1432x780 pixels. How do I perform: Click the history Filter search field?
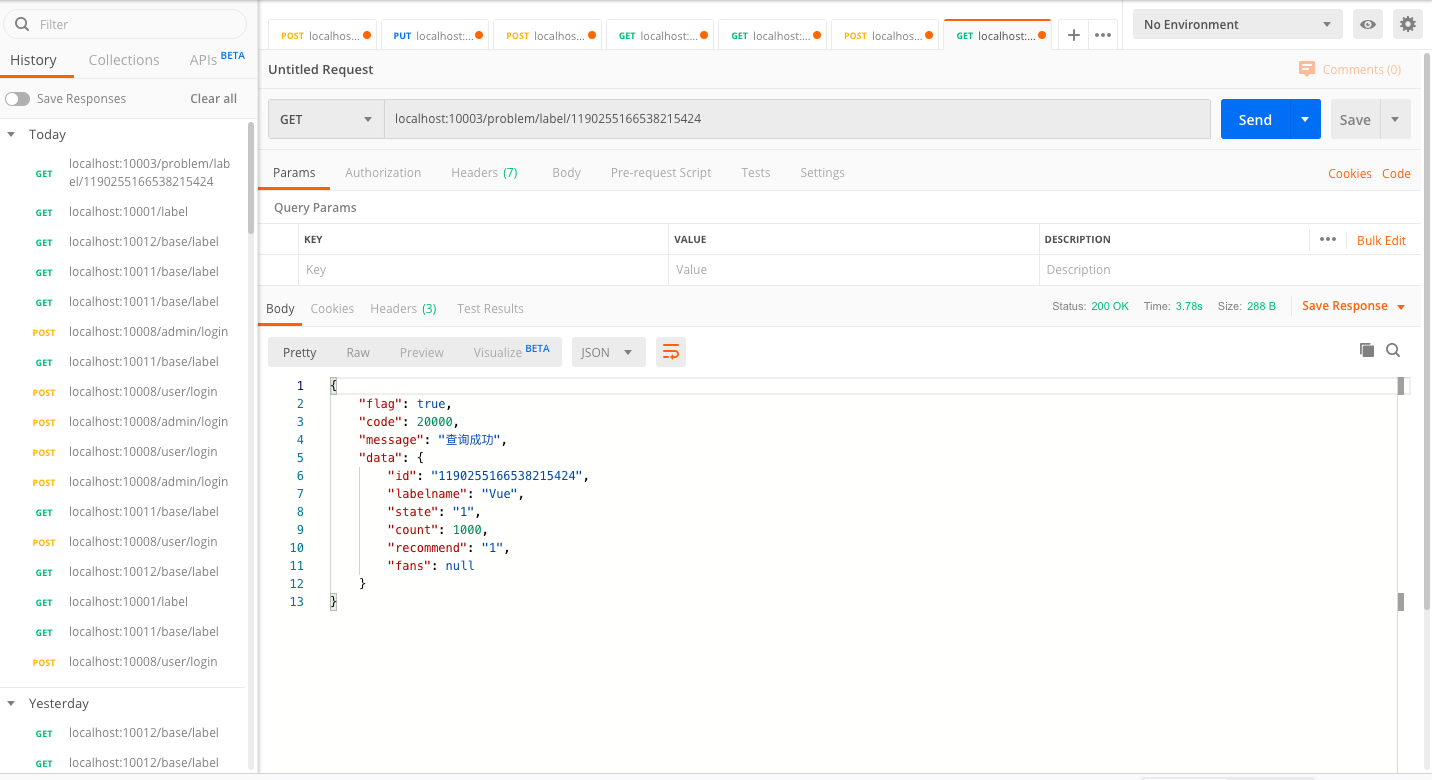125,24
